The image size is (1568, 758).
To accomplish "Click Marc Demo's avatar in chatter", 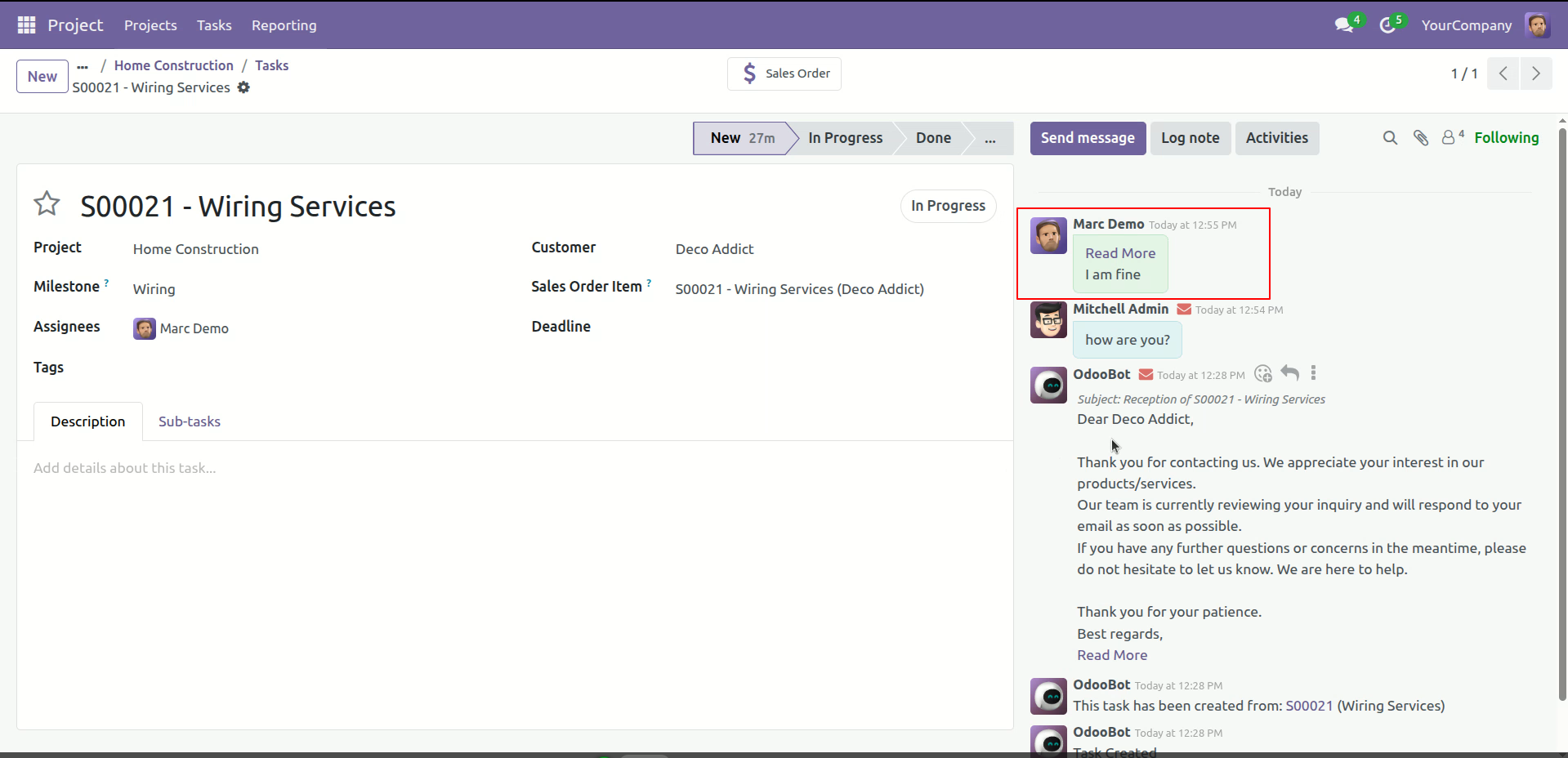I will pos(1048,235).
